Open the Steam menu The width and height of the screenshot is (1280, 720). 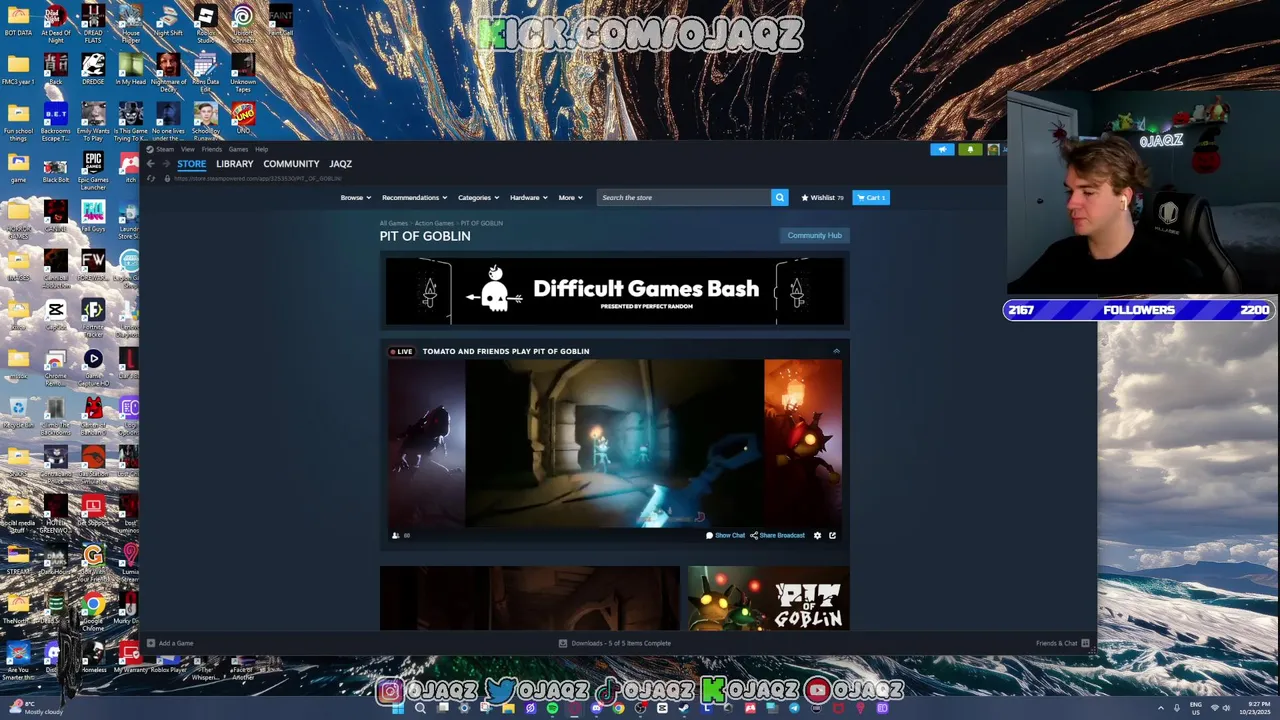pos(165,149)
